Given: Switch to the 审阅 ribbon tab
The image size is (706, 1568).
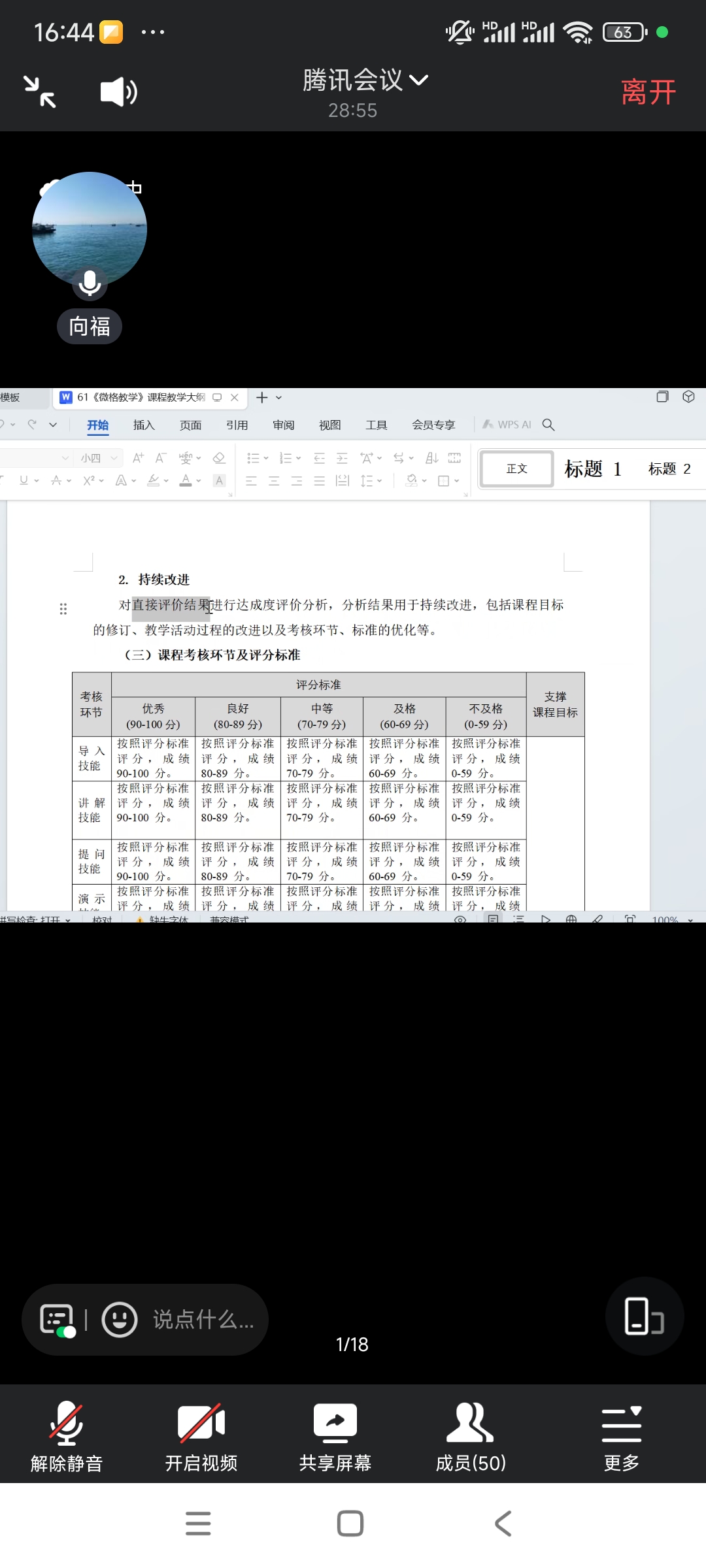Looking at the screenshot, I should click(283, 425).
